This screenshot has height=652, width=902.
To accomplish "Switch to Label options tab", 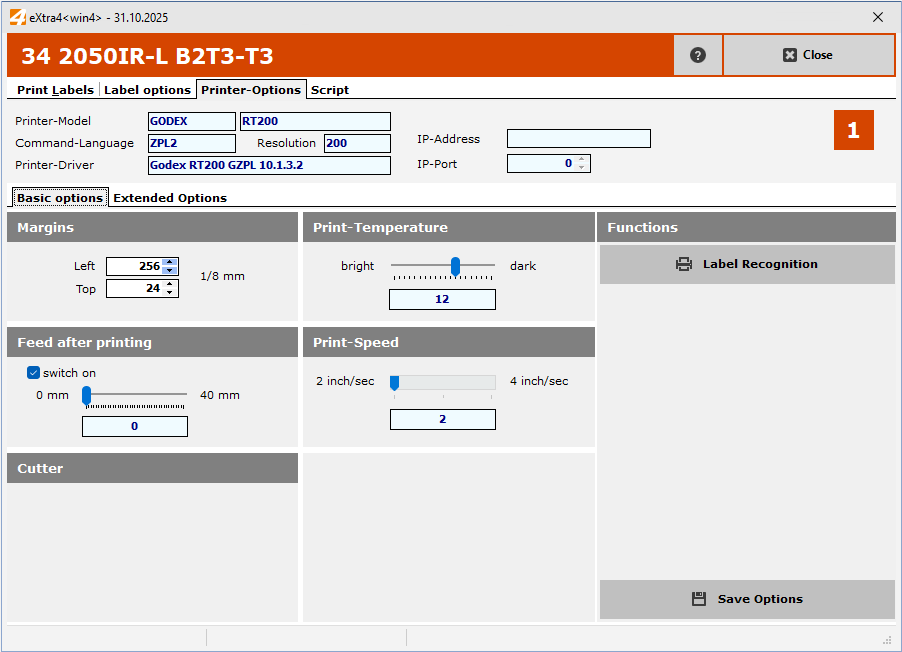I will [147, 90].
